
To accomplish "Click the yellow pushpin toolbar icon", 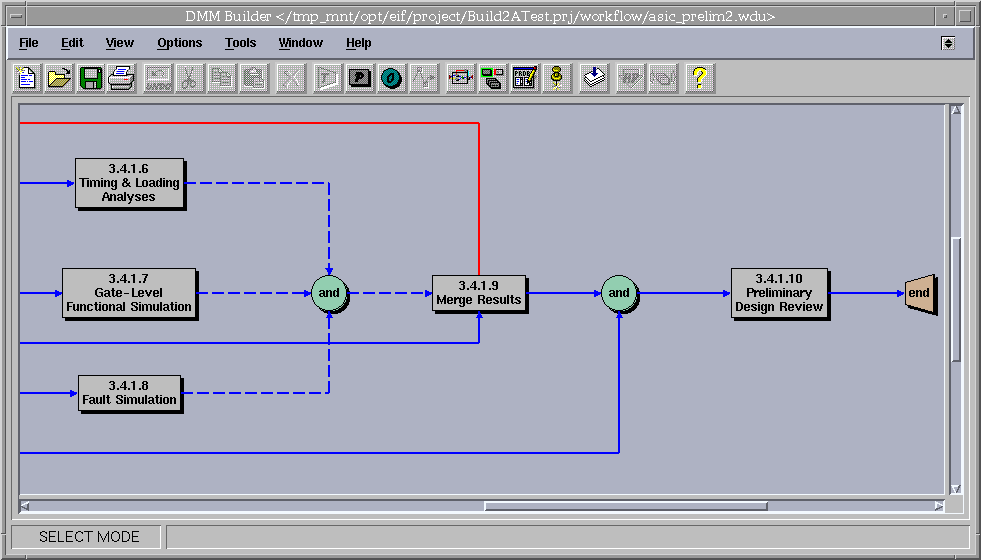I will [x=557, y=77].
